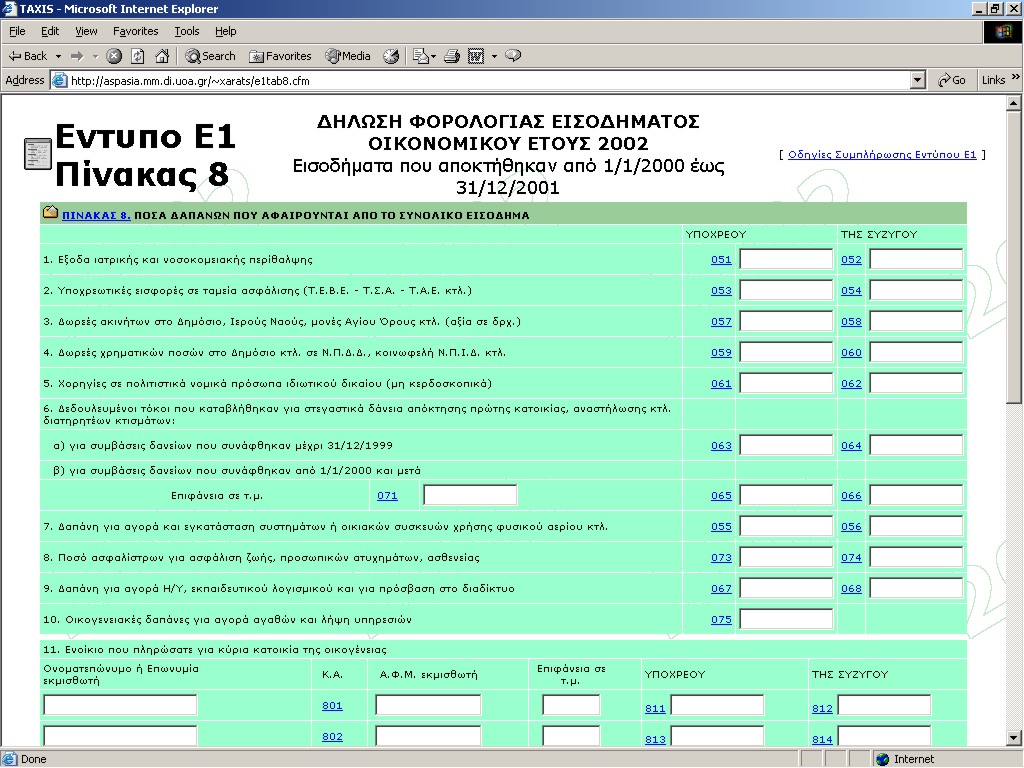Print the page with printer icon
The width and height of the screenshot is (1024, 768).
pos(451,56)
